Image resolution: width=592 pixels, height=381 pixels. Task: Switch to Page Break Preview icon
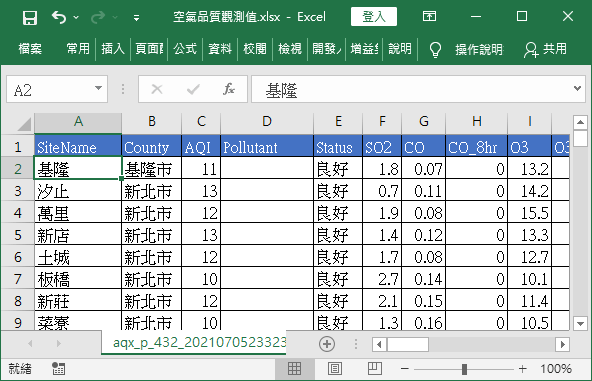coord(375,369)
